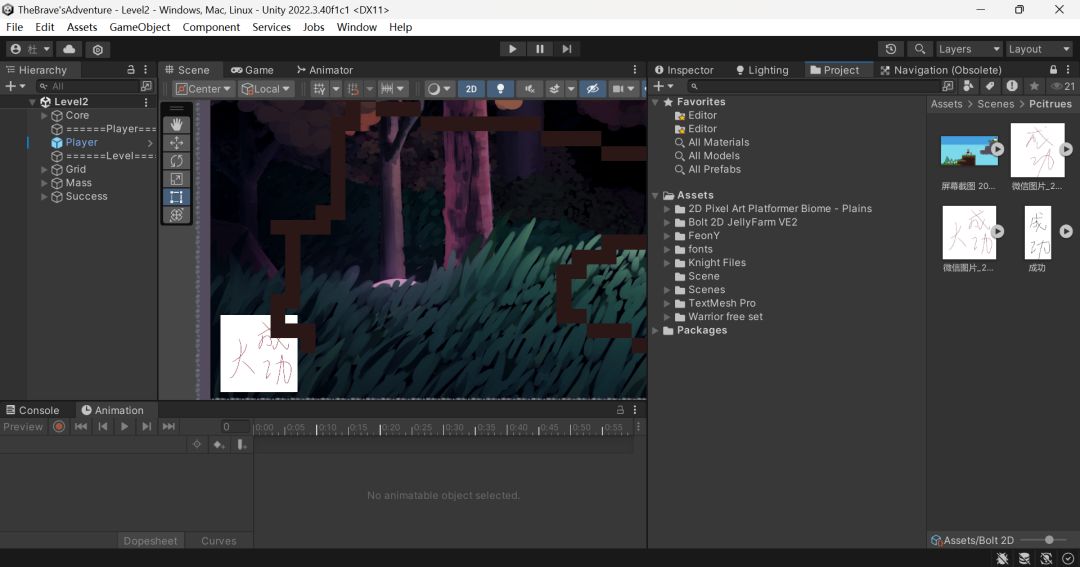Expand Core object in Hierarchy
Viewport: 1080px width, 567px height.
pyautogui.click(x=44, y=116)
